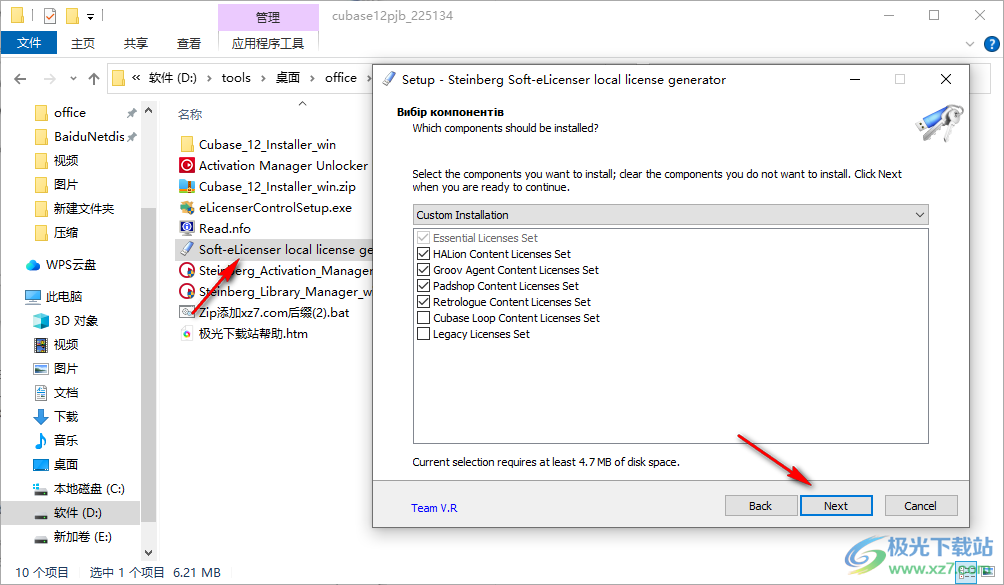
Task: Toggle Retrologue Content Licenses Set checkbox
Action: point(423,302)
